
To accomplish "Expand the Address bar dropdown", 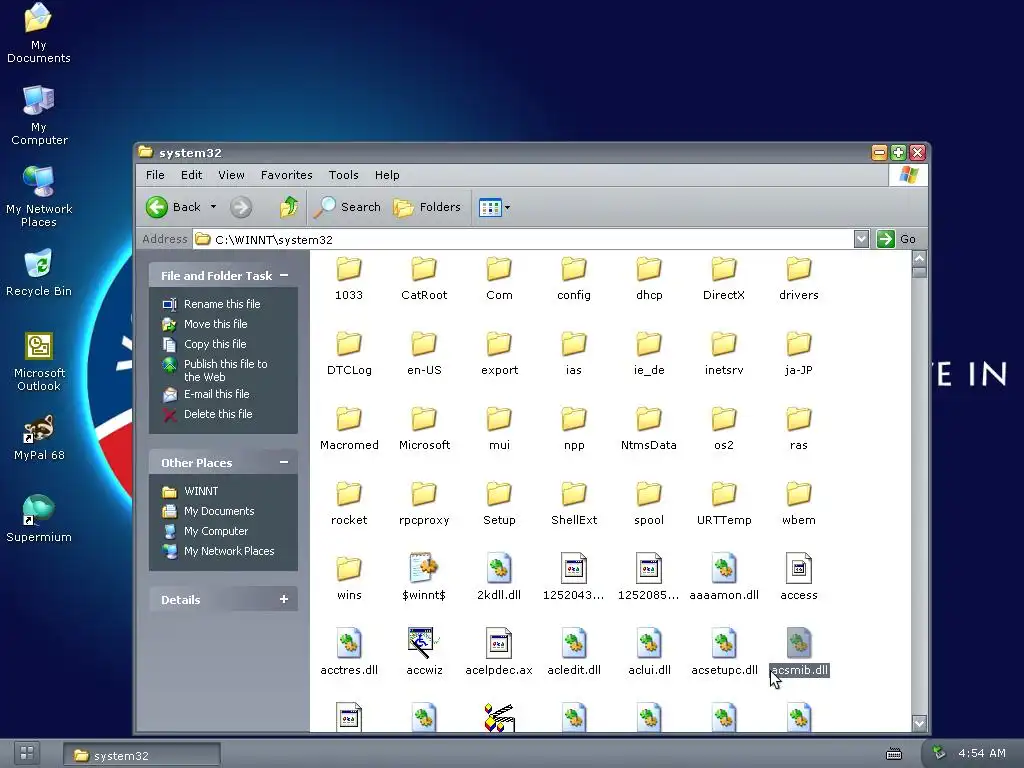I will click(861, 239).
